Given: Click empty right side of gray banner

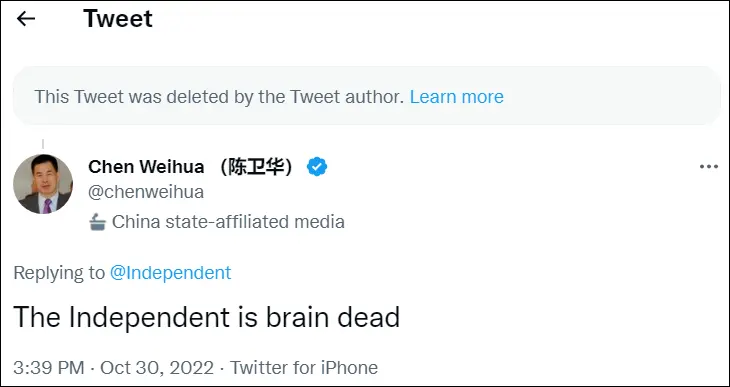Looking at the screenshot, I should click(610, 96).
